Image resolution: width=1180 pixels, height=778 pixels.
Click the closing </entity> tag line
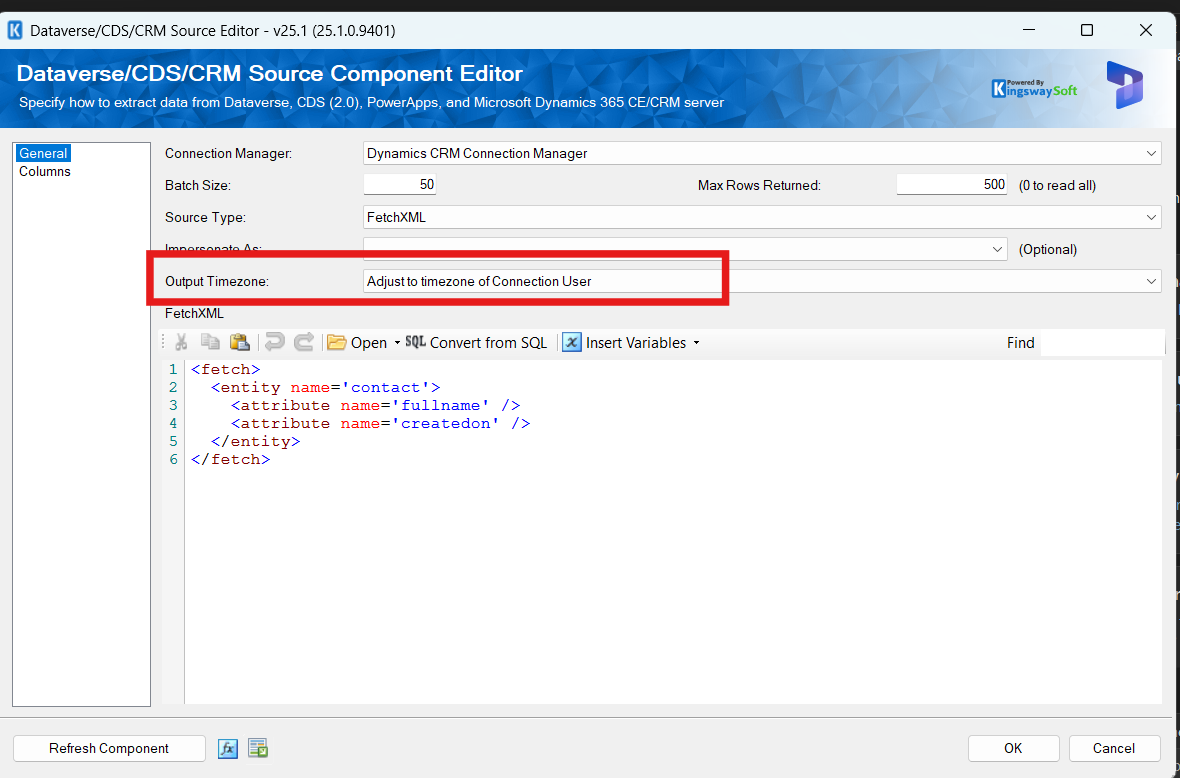[x=255, y=442]
